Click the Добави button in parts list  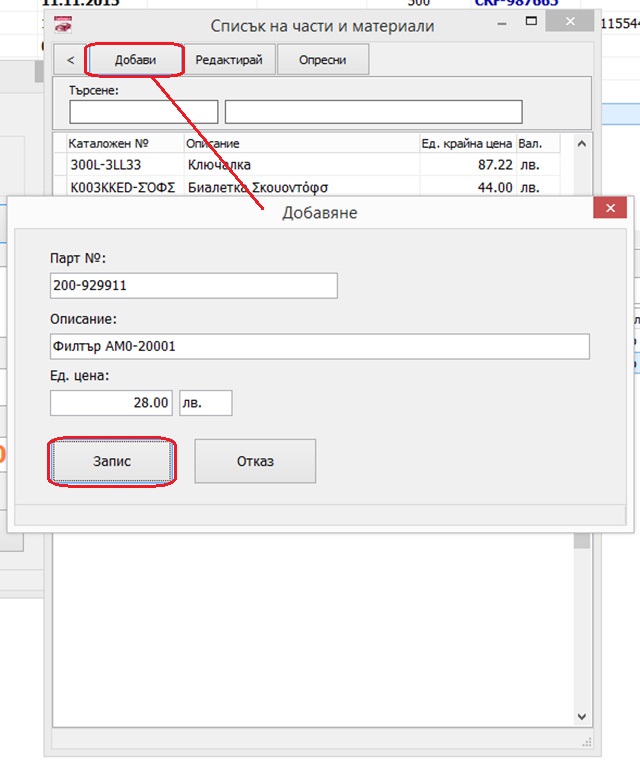pos(135,60)
